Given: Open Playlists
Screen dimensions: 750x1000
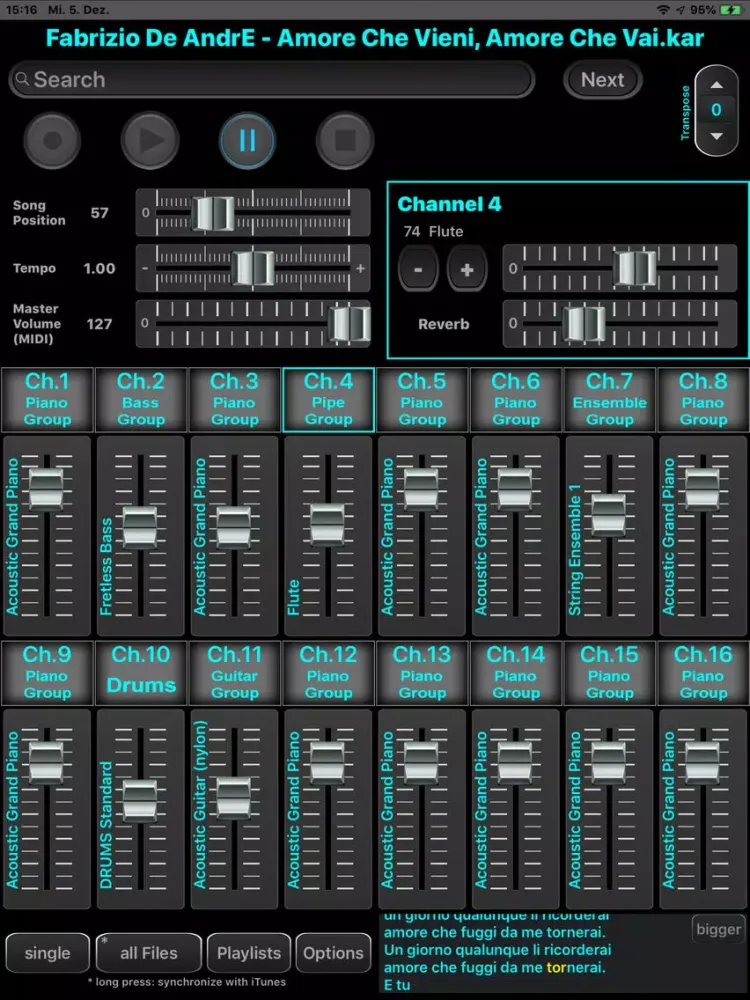Looking at the screenshot, I should (249, 953).
